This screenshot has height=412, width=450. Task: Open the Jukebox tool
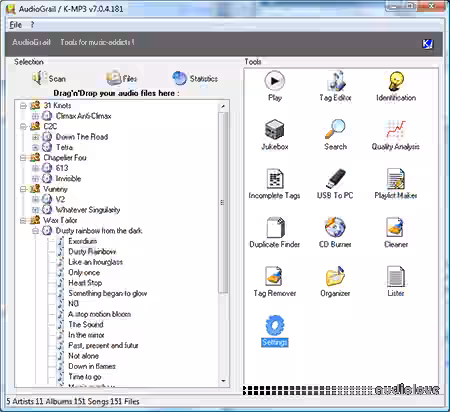click(x=275, y=135)
